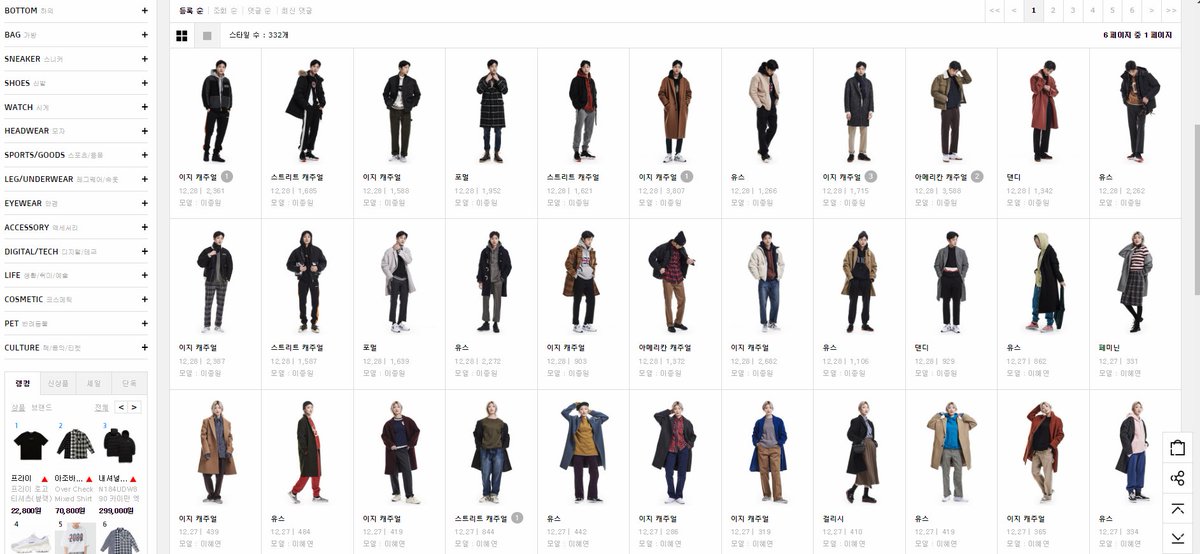The height and width of the screenshot is (554, 1200).
Task: Expand the DIGITAL/TECH category
Action: click(144, 251)
